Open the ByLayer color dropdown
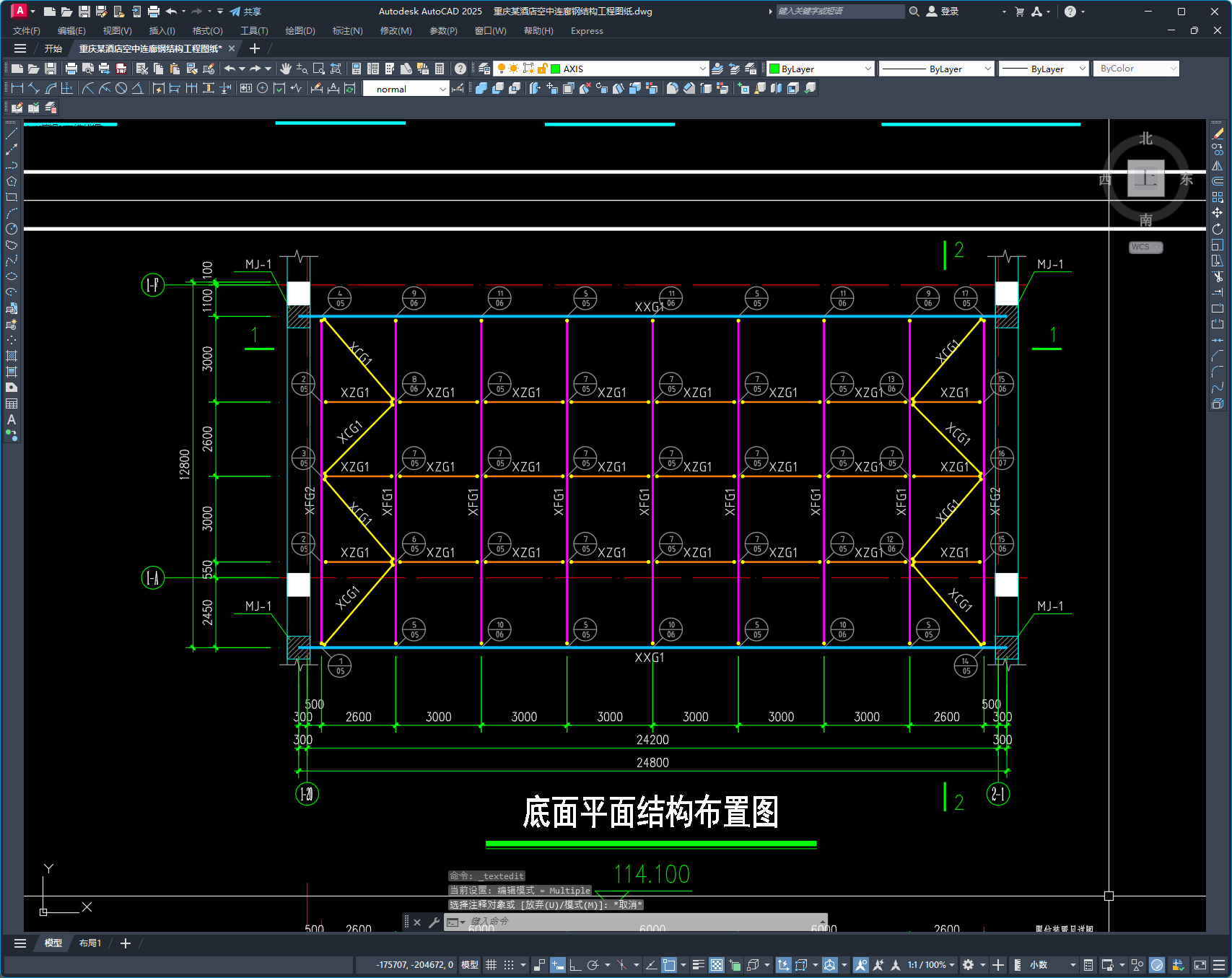 (821, 69)
